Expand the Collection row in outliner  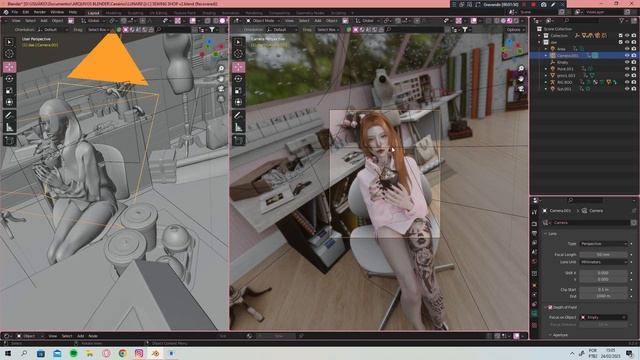click(540, 36)
